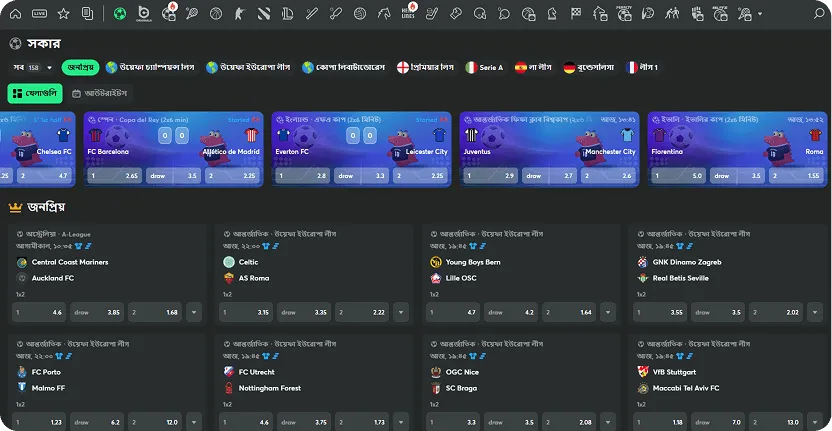The height and width of the screenshot is (431, 832).
Task: Filter by বুন্দেসলিগা league
Action: tap(588, 67)
